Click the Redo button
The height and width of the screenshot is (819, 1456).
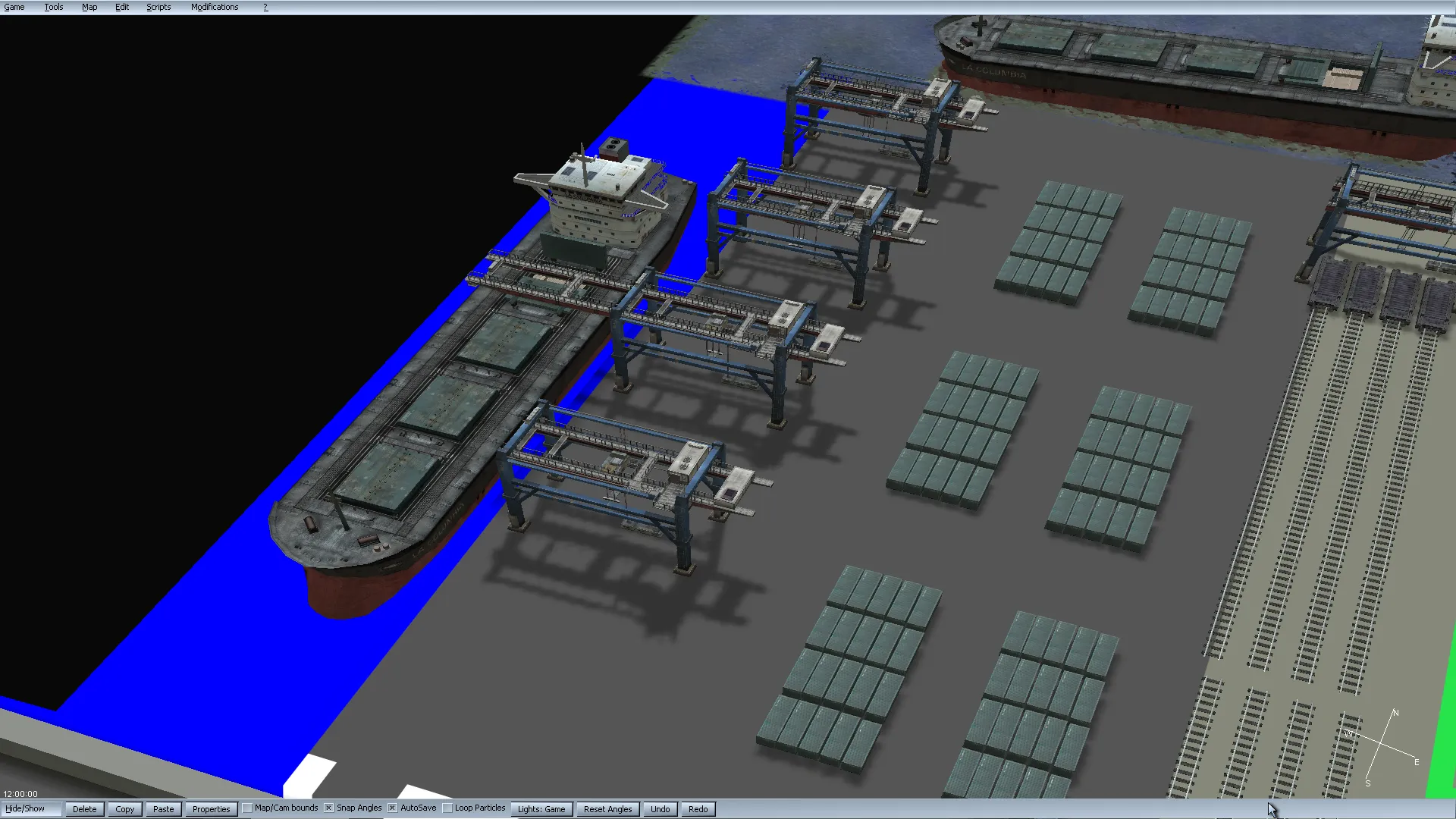(x=698, y=809)
